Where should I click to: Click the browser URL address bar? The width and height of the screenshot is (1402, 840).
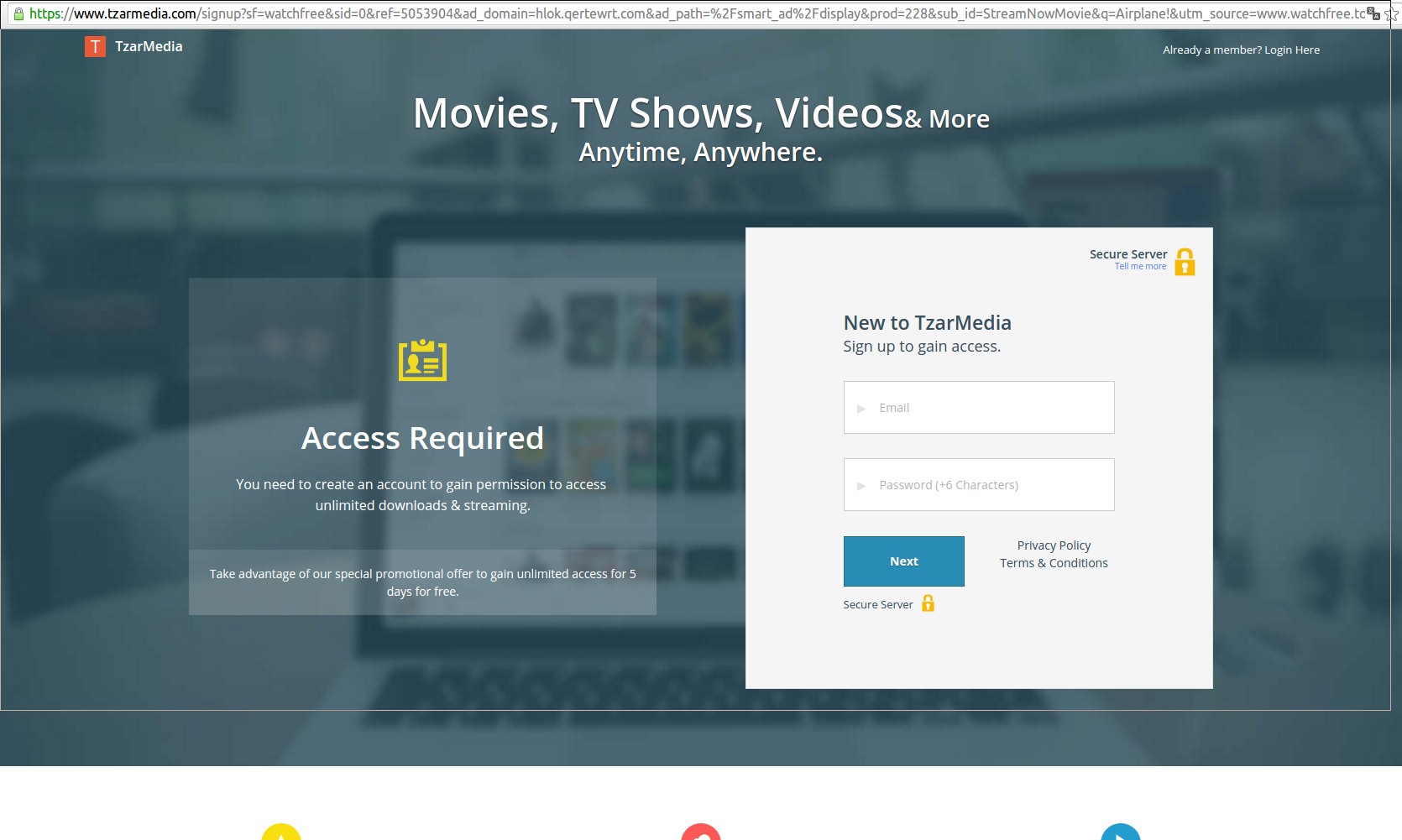(697, 13)
